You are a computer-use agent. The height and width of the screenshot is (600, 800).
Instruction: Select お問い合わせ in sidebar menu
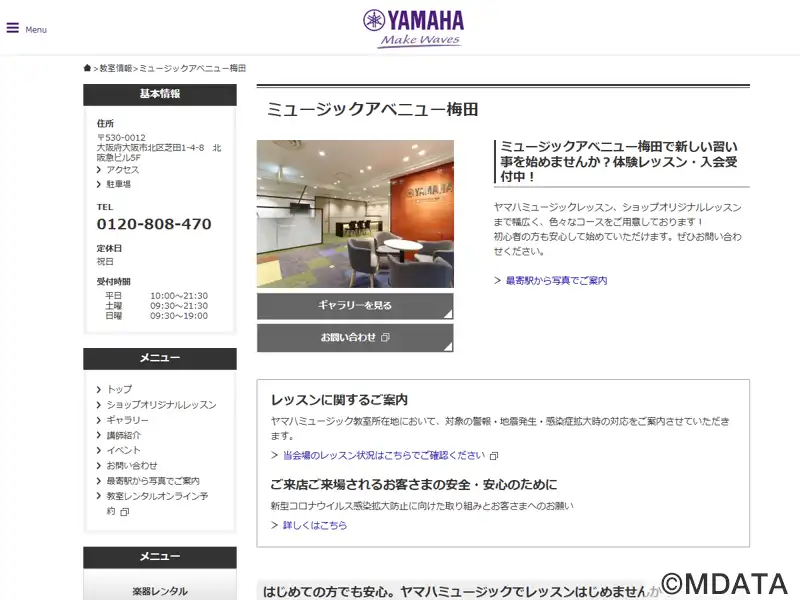click(132, 465)
